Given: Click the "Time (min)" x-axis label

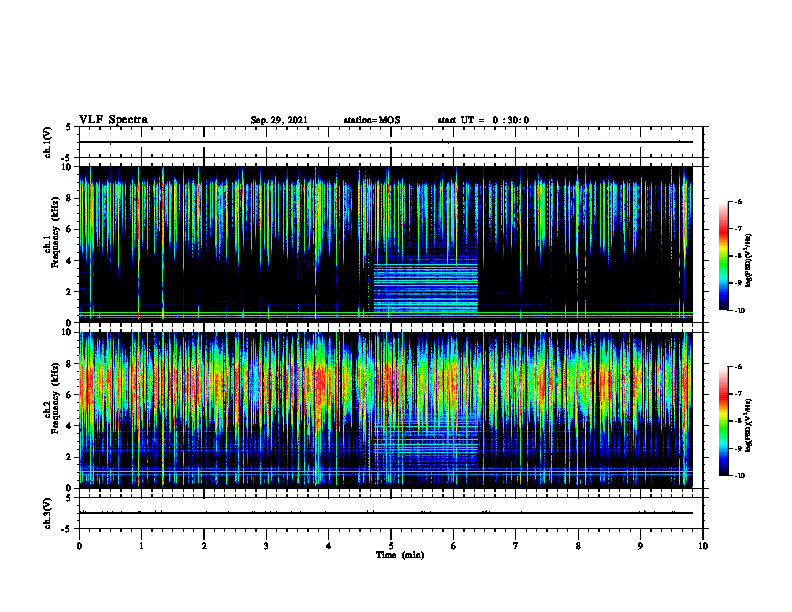Looking at the screenshot, I should coord(400,555).
